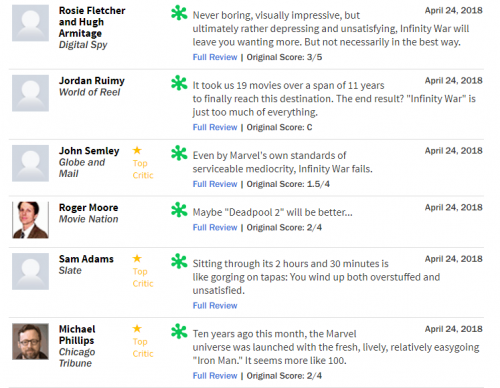Click the green splat icon beside Rosie Fletcher's review
This screenshot has width=500, height=388.
(x=179, y=13)
